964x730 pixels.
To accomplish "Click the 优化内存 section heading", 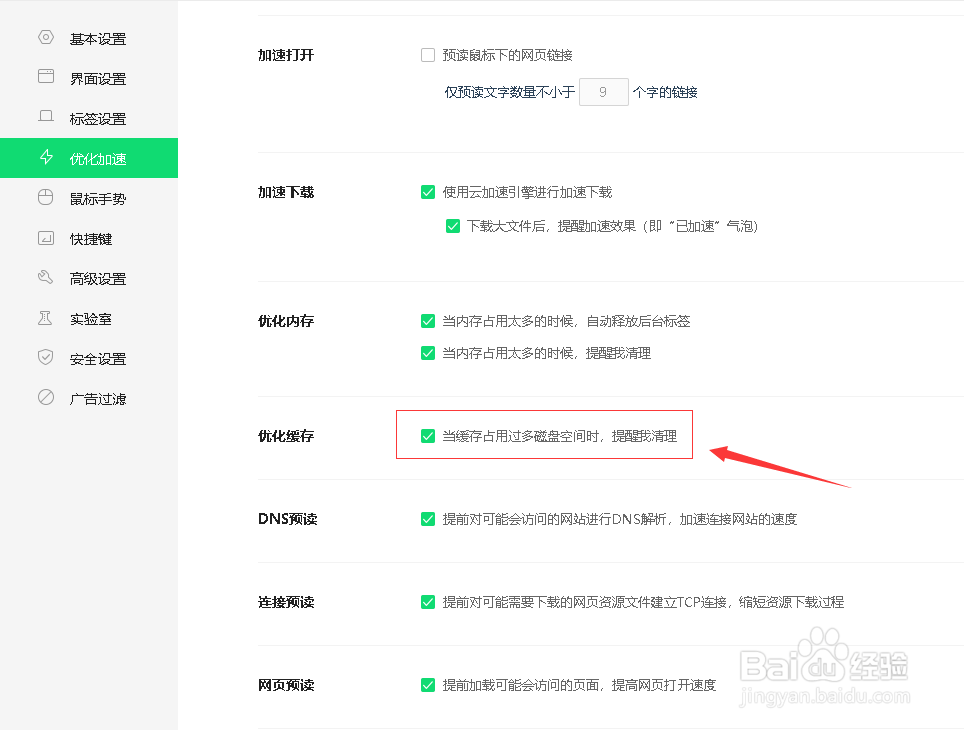I will 286,321.
